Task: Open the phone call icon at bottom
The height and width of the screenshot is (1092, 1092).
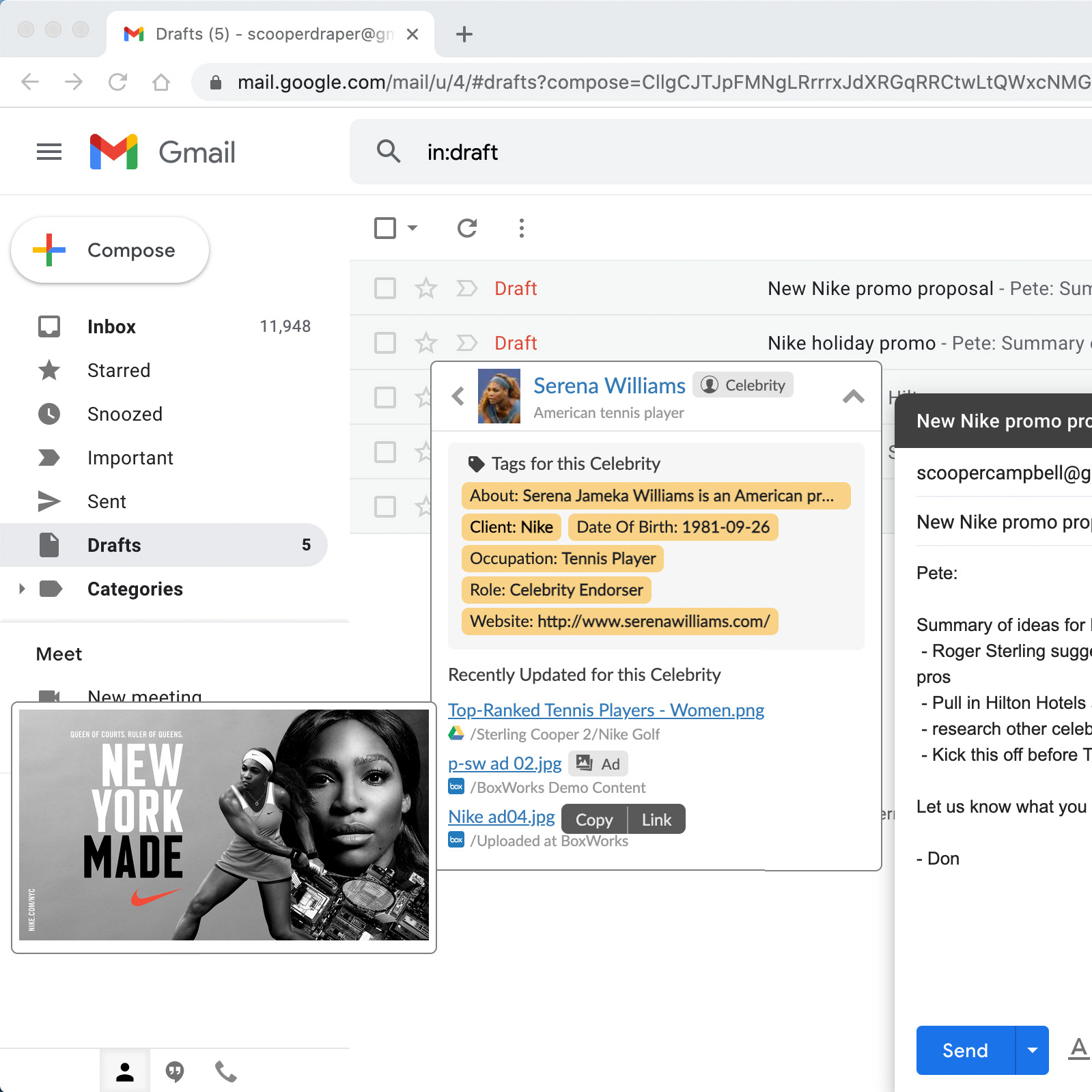Action: (226, 1072)
